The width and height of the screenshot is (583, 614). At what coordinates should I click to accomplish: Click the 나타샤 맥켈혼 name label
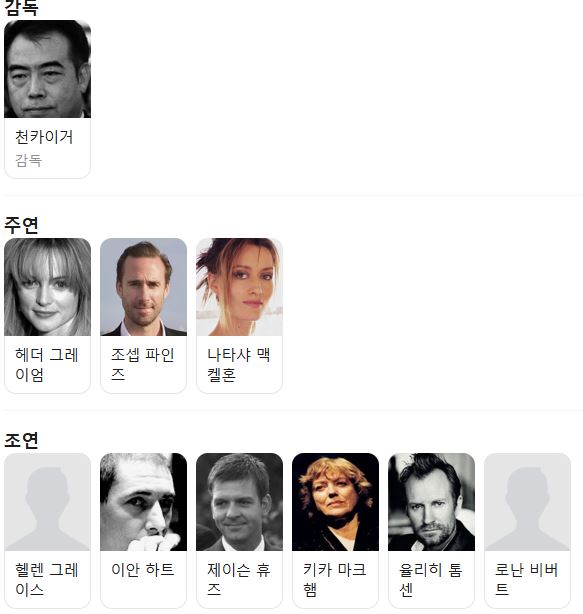point(238,365)
